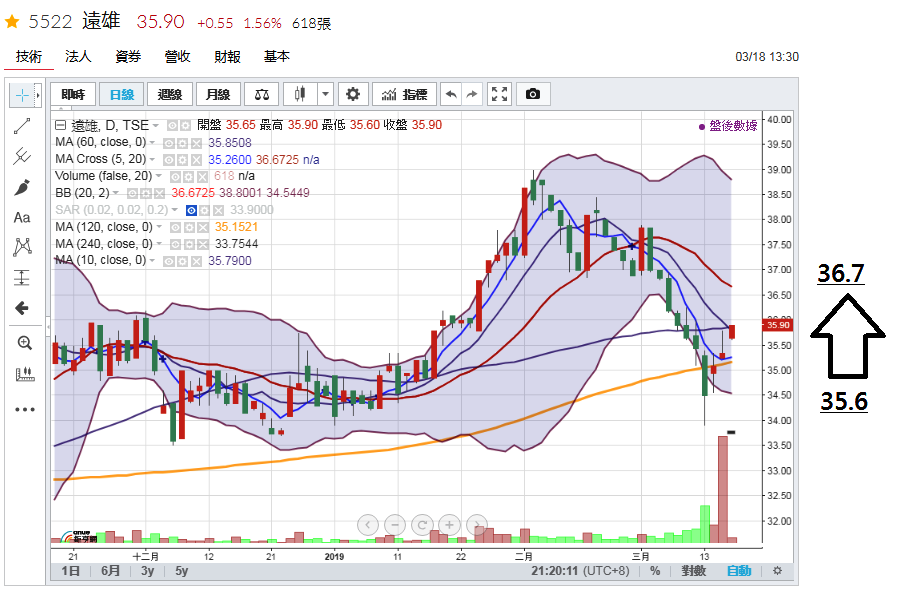The width and height of the screenshot is (900, 600).
Task: Select the brush drawing tool
Action: click(22, 187)
